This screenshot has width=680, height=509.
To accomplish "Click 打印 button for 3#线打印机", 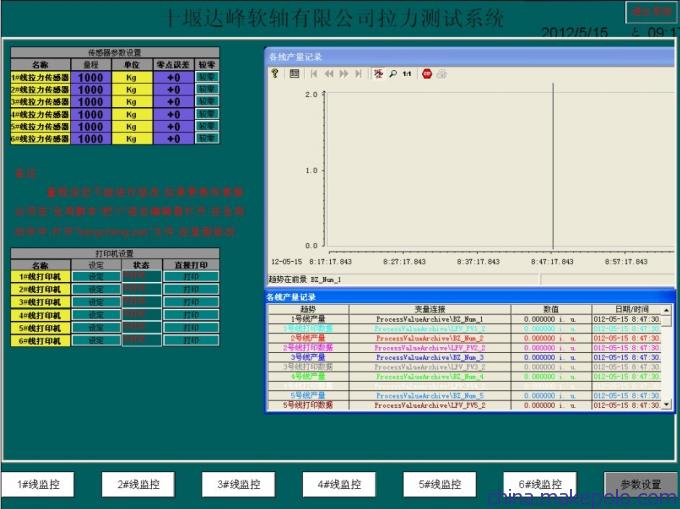I will tap(191, 302).
